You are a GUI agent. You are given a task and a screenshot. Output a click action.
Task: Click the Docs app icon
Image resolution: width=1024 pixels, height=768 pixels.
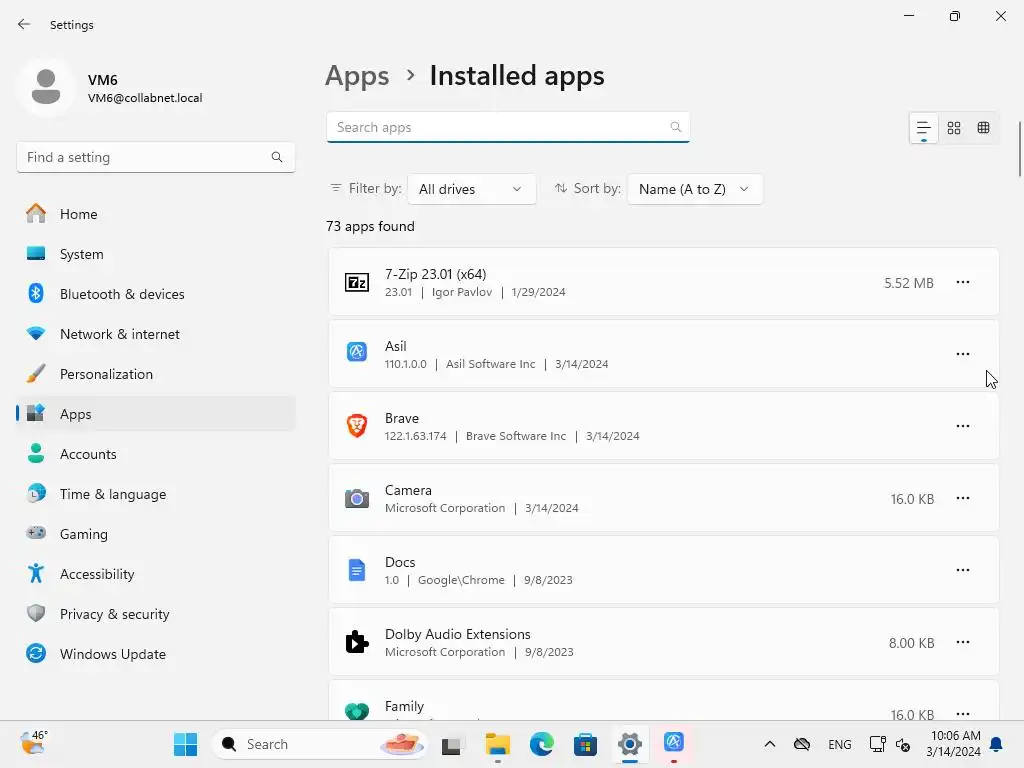(357, 570)
